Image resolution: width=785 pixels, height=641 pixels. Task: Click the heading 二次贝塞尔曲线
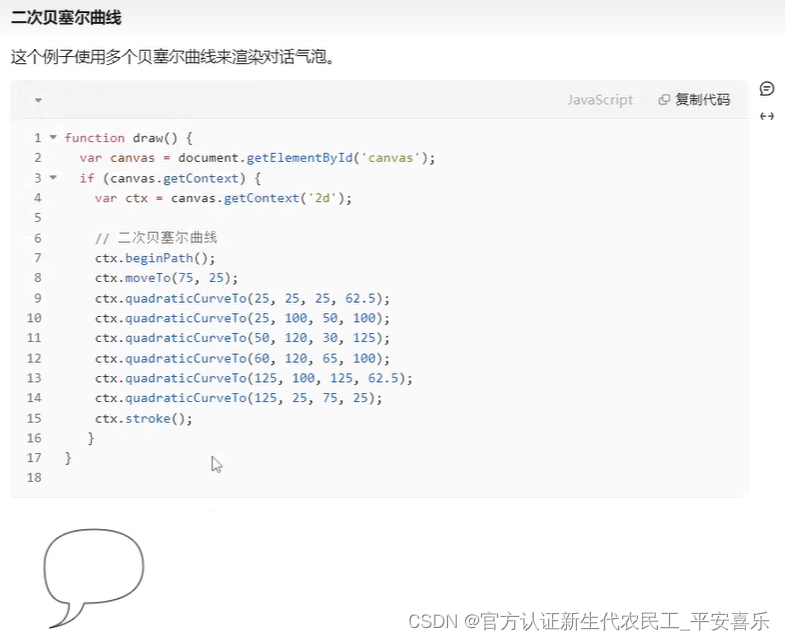(x=66, y=18)
